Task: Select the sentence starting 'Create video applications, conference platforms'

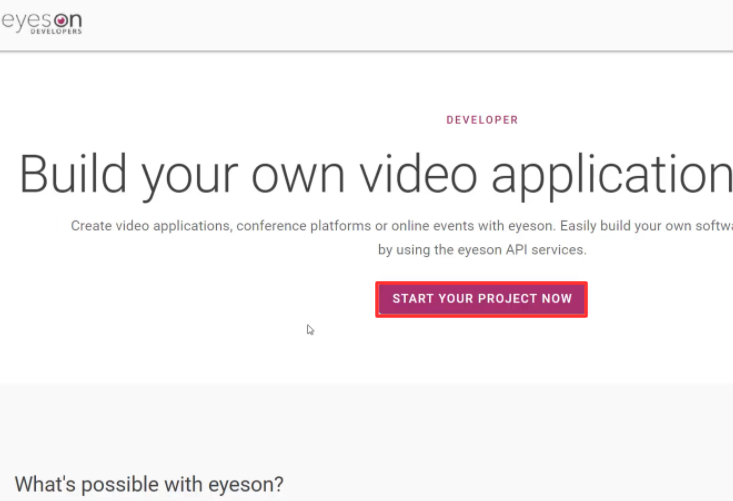Action: point(402,226)
